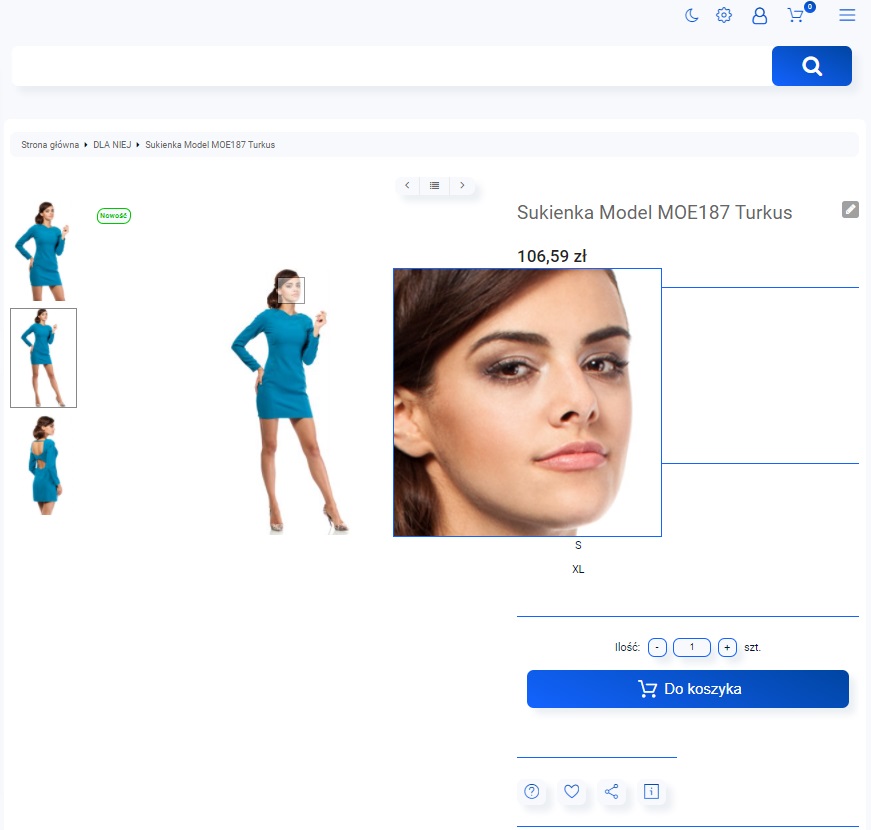Add product with Do koszyka button
This screenshot has width=871, height=830.
pyautogui.click(x=688, y=689)
